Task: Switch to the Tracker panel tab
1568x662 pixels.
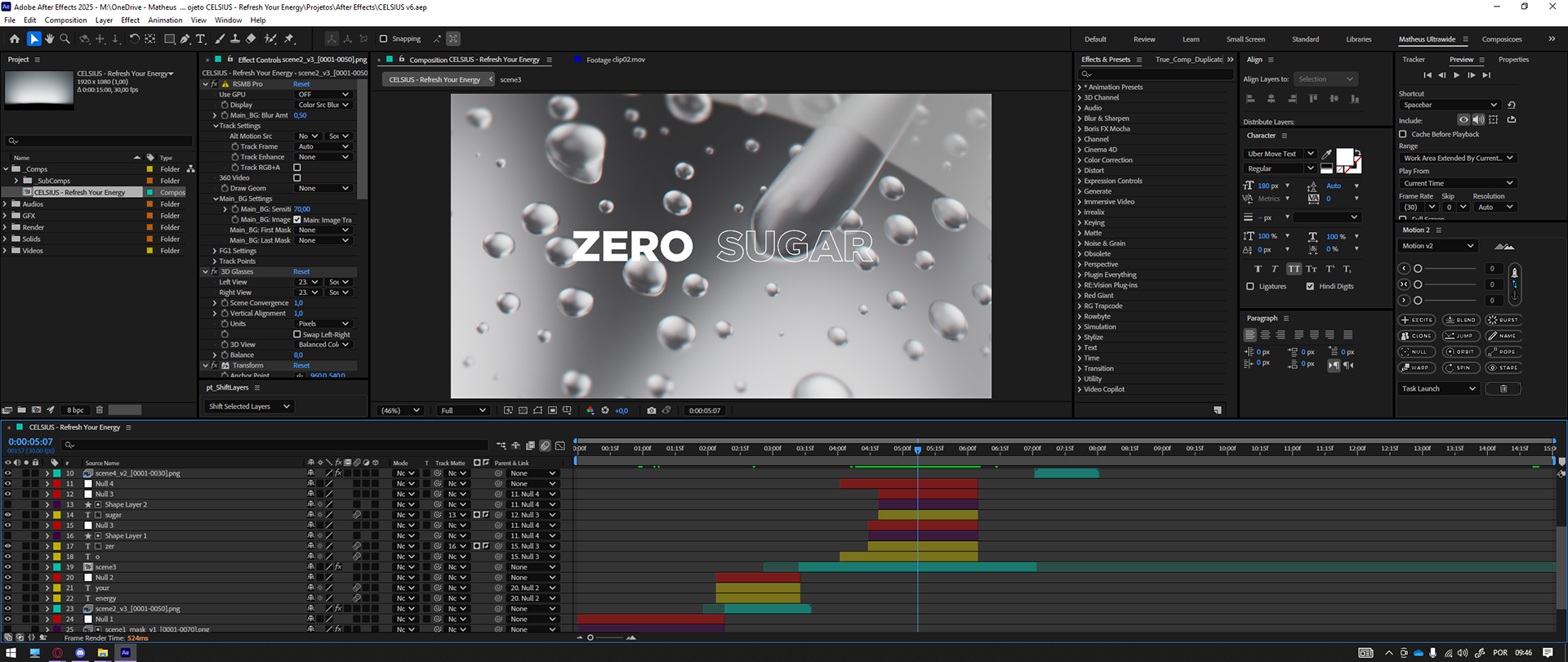Action: pos(1413,60)
